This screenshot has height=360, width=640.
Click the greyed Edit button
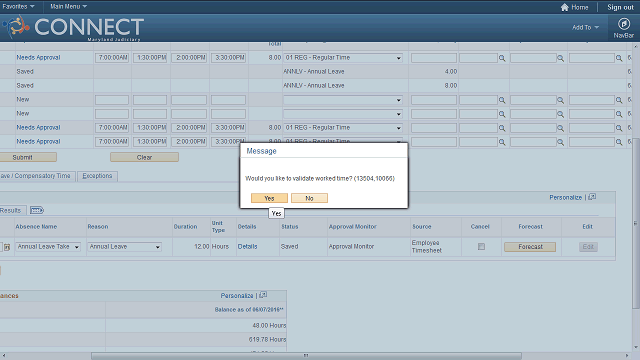(x=588, y=247)
